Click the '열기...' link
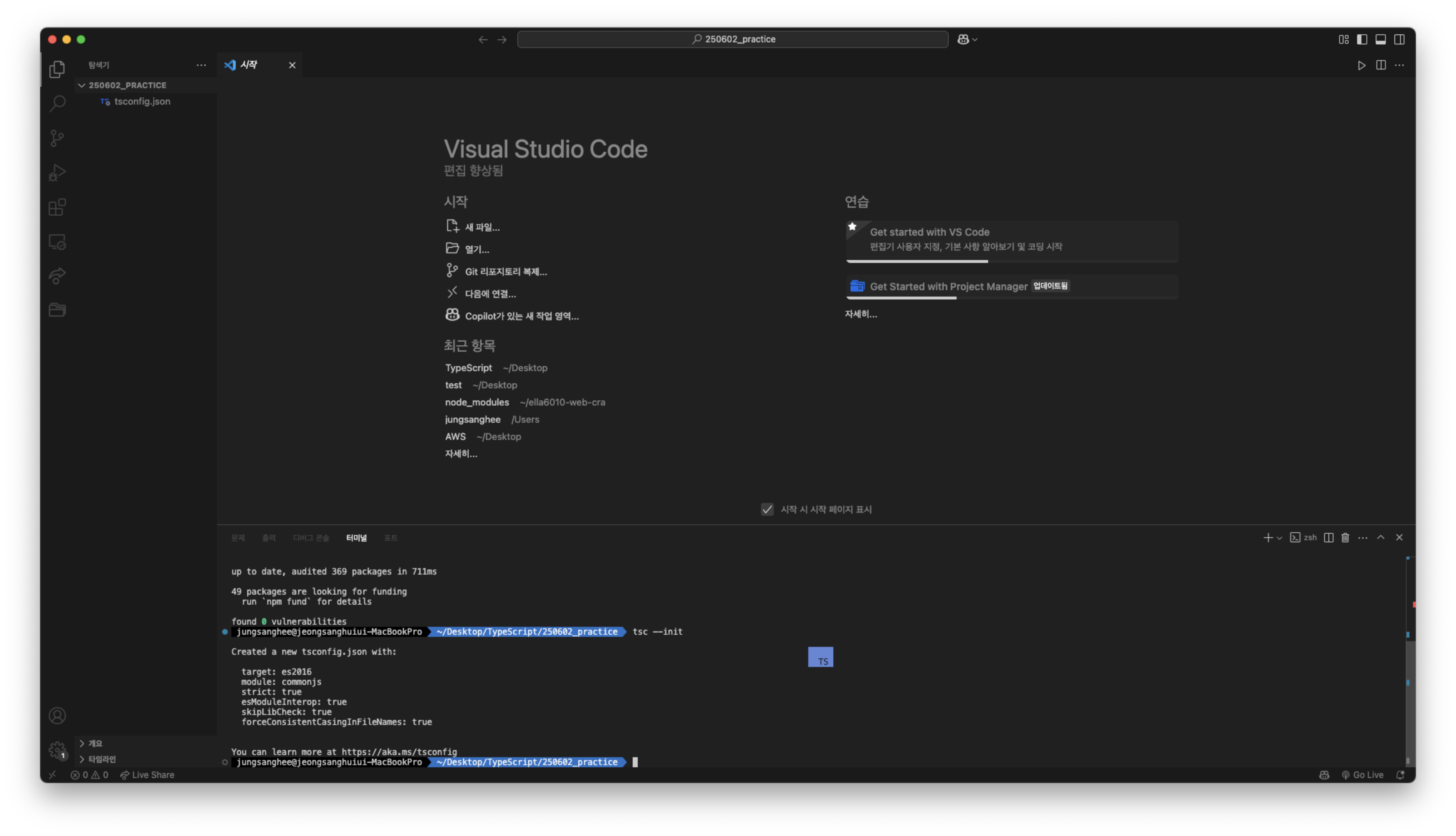 [x=476, y=249]
